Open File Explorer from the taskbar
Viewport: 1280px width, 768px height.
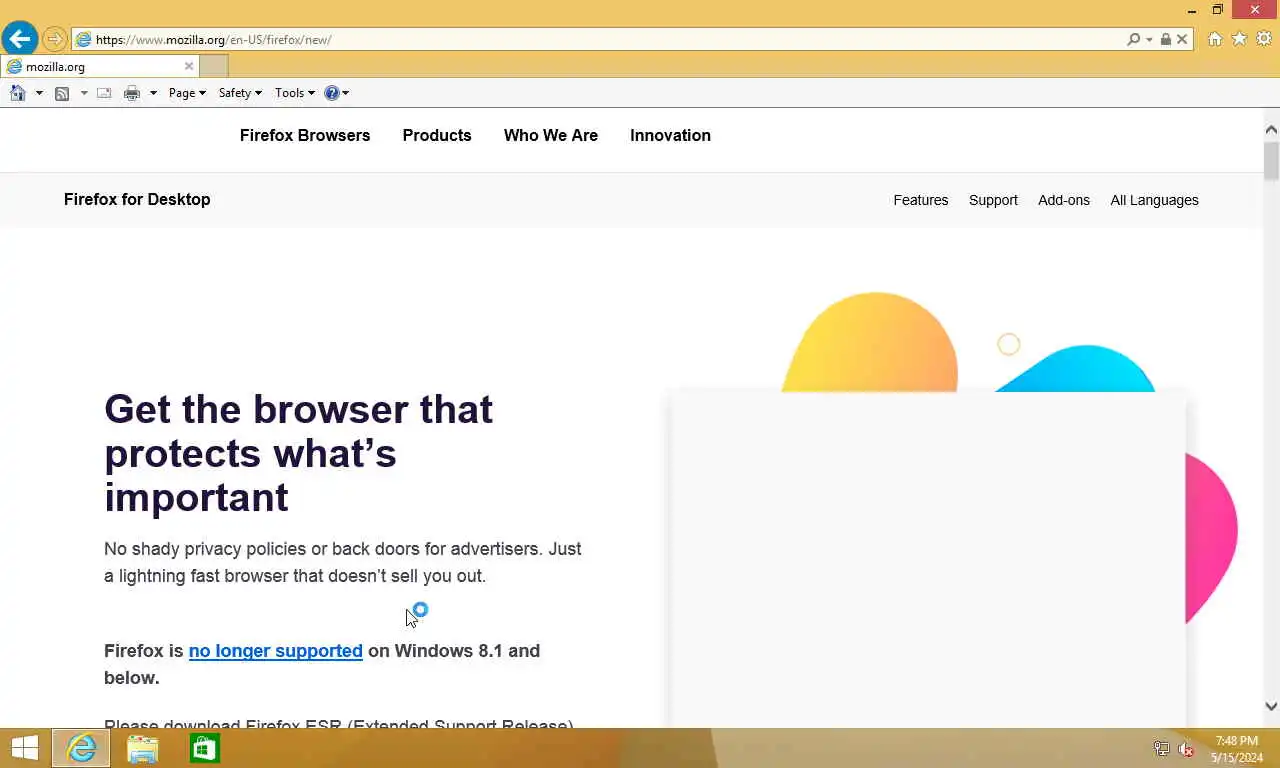tap(143, 748)
